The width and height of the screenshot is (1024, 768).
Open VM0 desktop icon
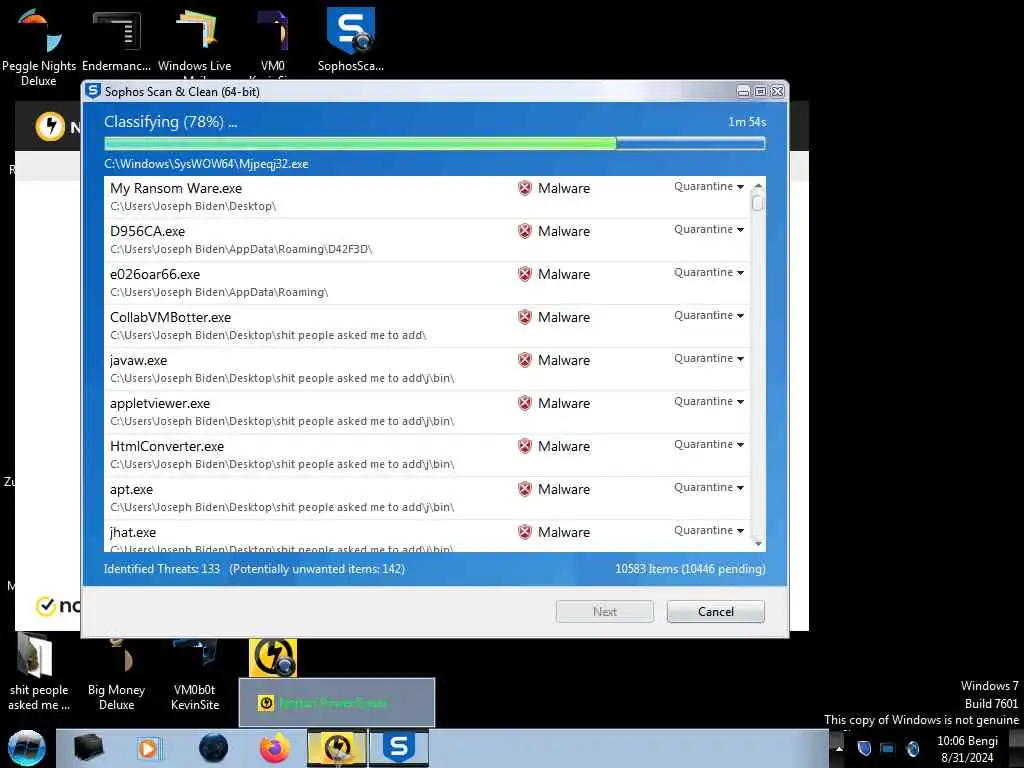click(273, 40)
